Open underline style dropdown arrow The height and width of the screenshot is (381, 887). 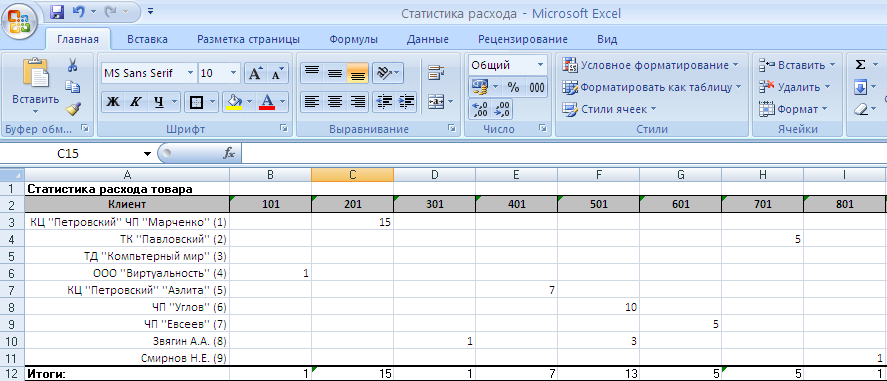click(174, 102)
